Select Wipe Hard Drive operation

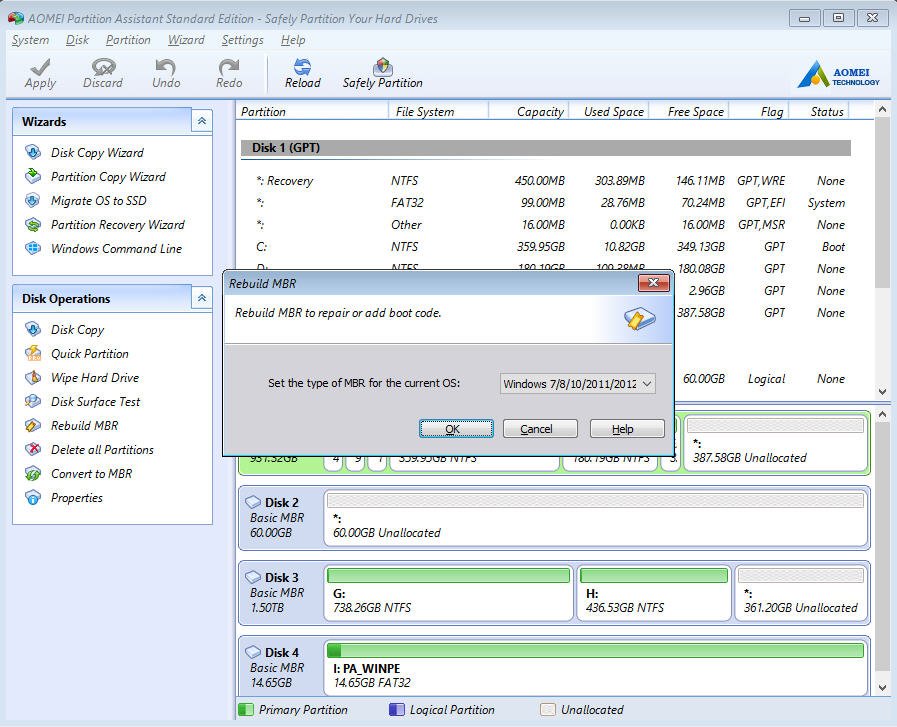94,378
